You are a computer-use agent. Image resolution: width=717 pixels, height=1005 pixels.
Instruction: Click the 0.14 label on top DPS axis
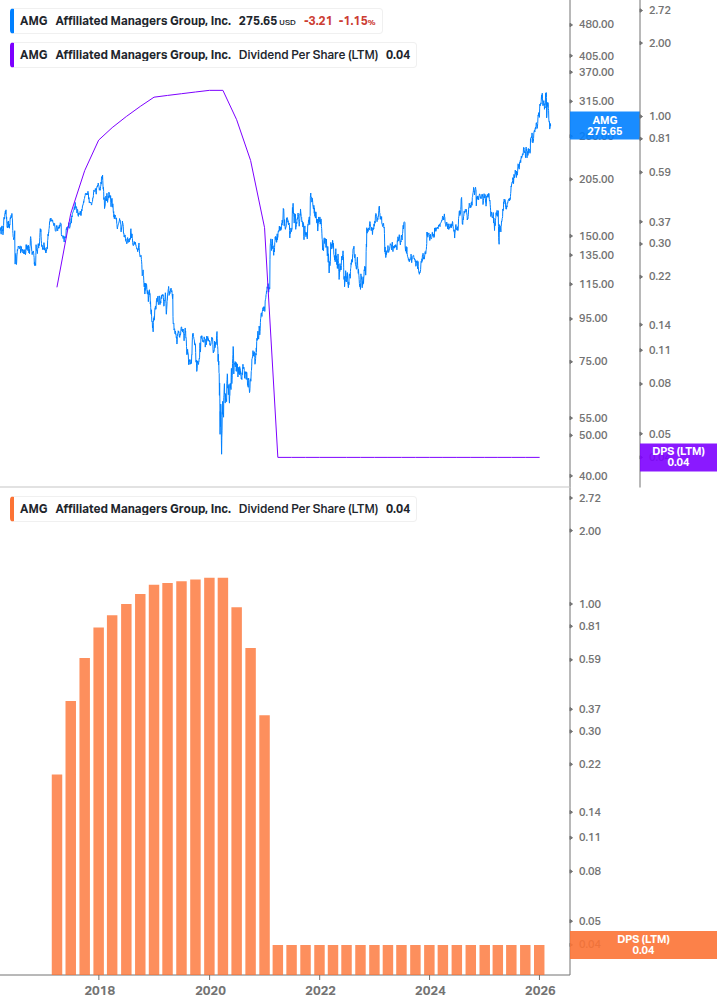pos(660,326)
